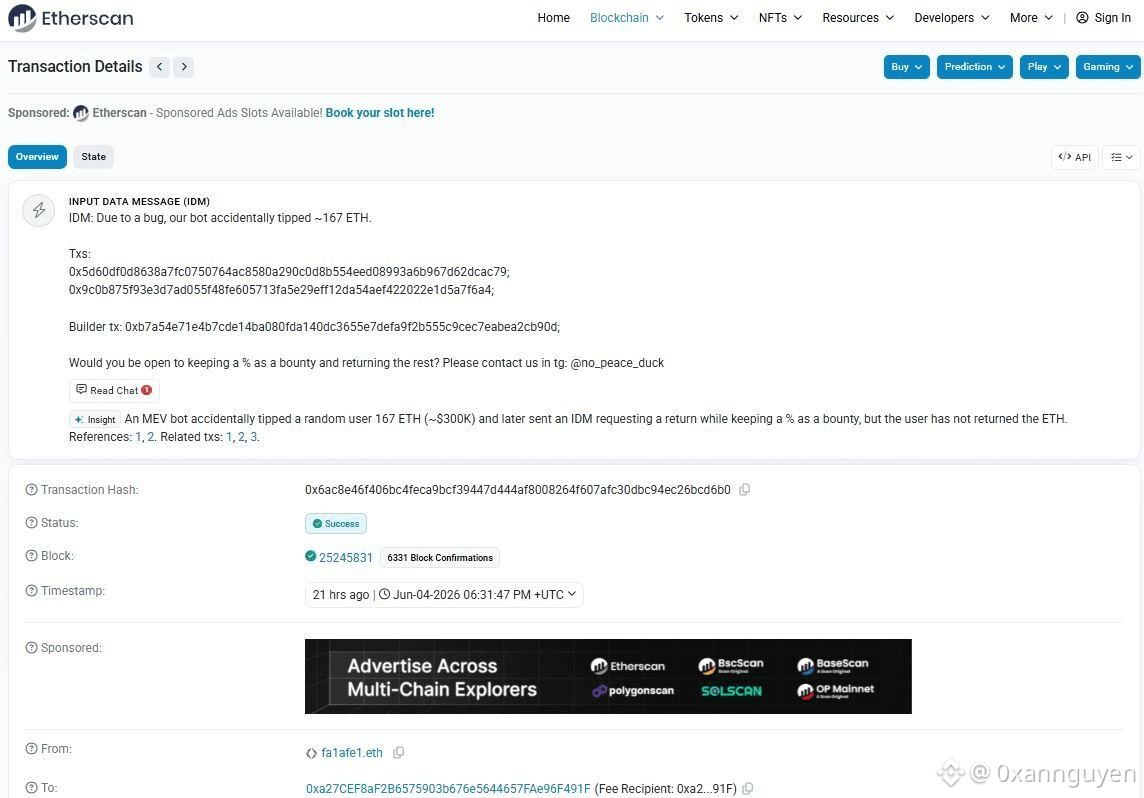Open the list view options dropdown
Viewport: 1144px width, 798px height.
[x=1121, y=157]
